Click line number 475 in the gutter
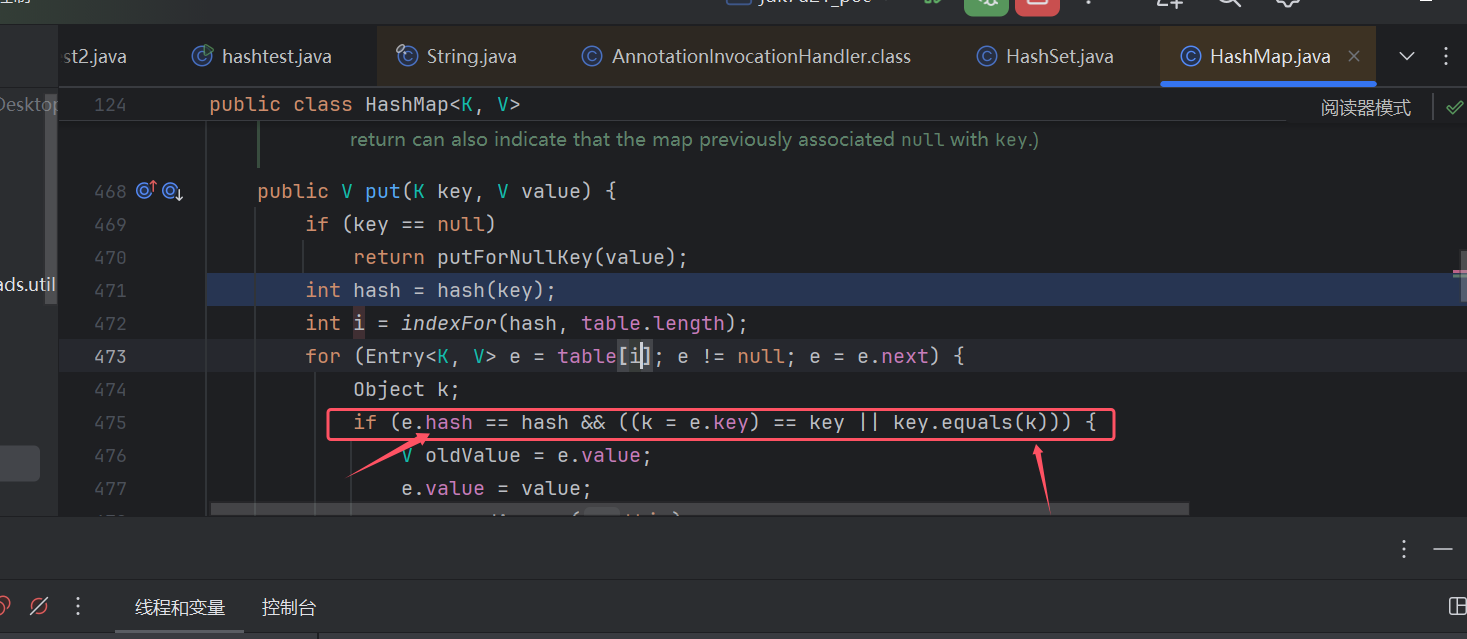Image resolution: width=1467 pixels, height=639 pixels. 110,422
